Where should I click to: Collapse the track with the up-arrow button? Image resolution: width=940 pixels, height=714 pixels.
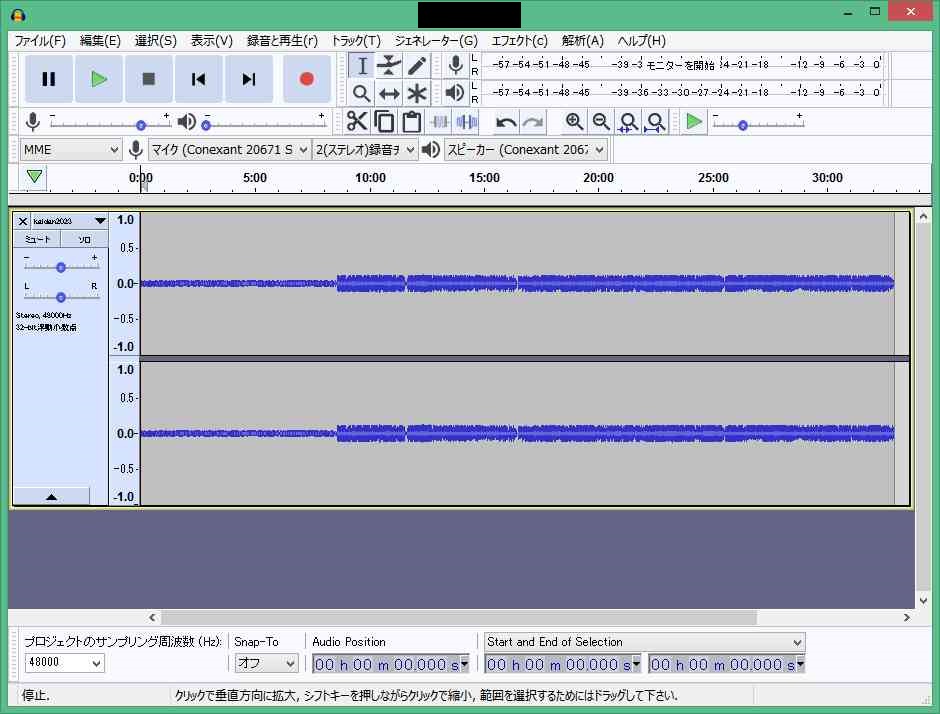tap(52, 496)
